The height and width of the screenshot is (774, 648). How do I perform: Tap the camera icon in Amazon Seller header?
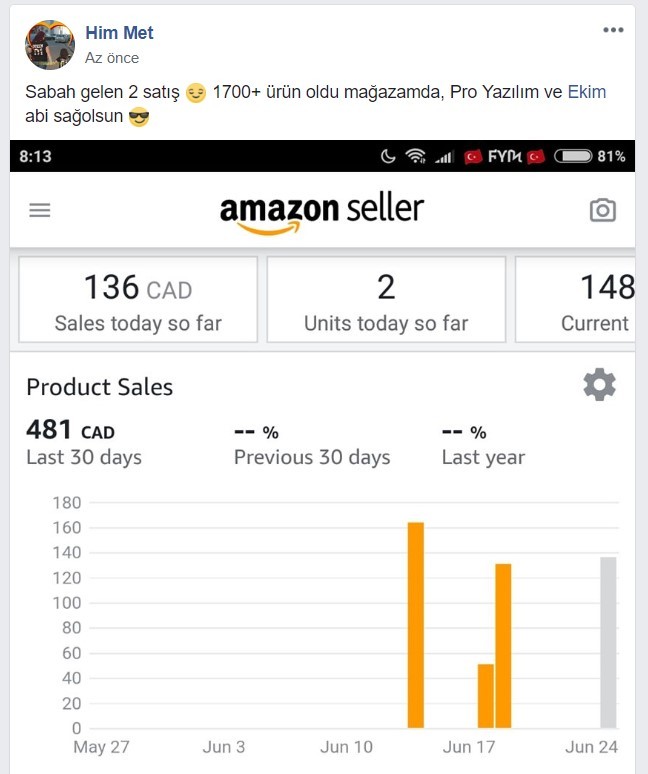[603, 210]
